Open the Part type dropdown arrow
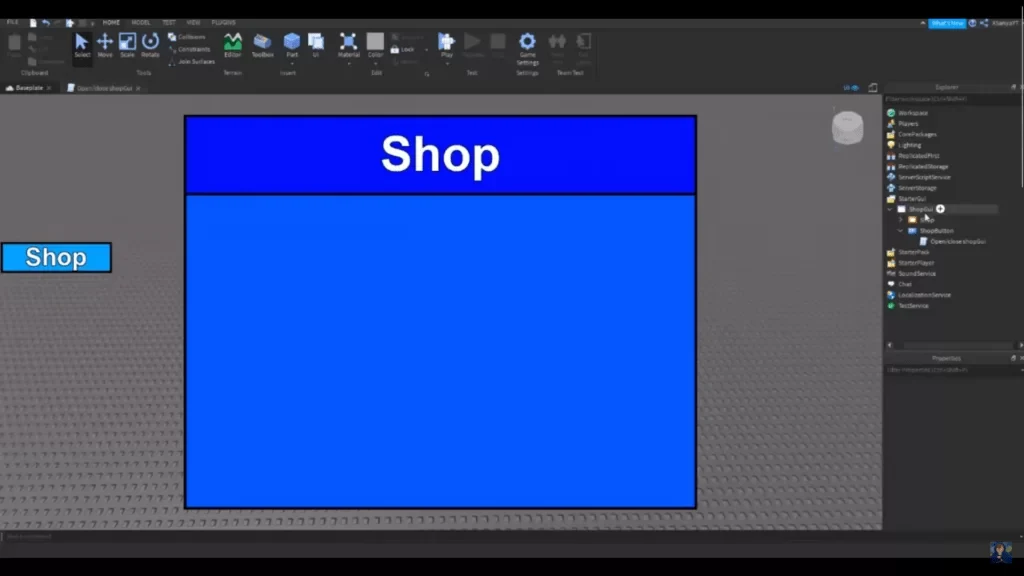This screenshot has height=576, width=1024. click(292, 63)
